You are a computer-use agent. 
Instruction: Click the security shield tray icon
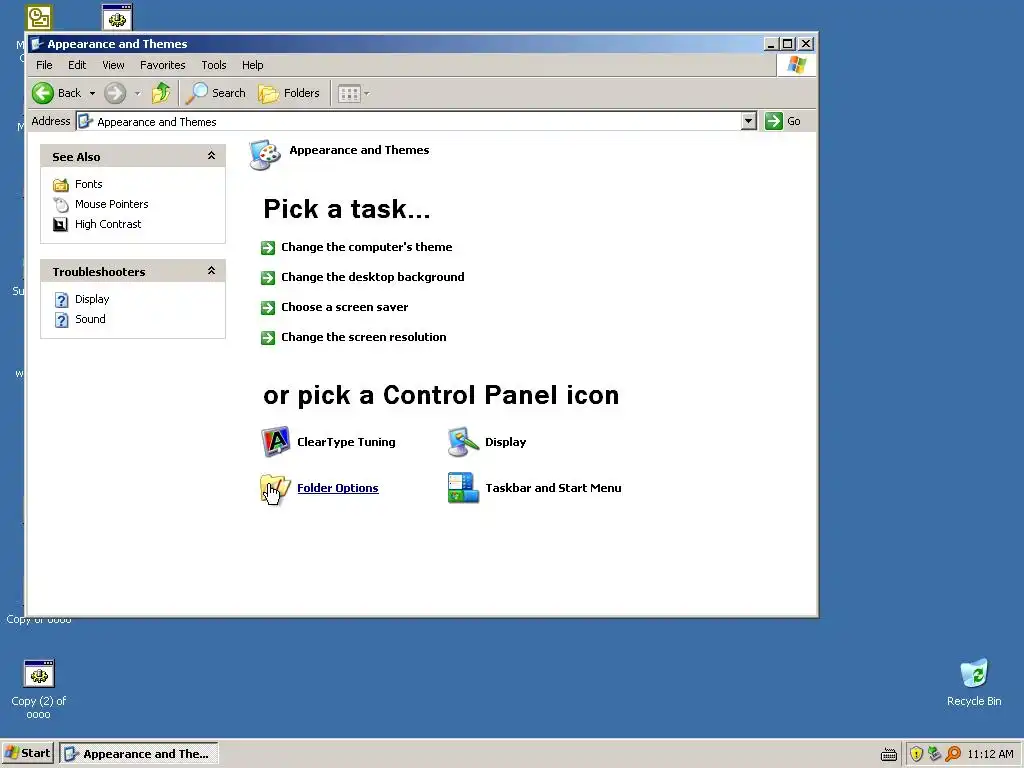pos(916,754)
